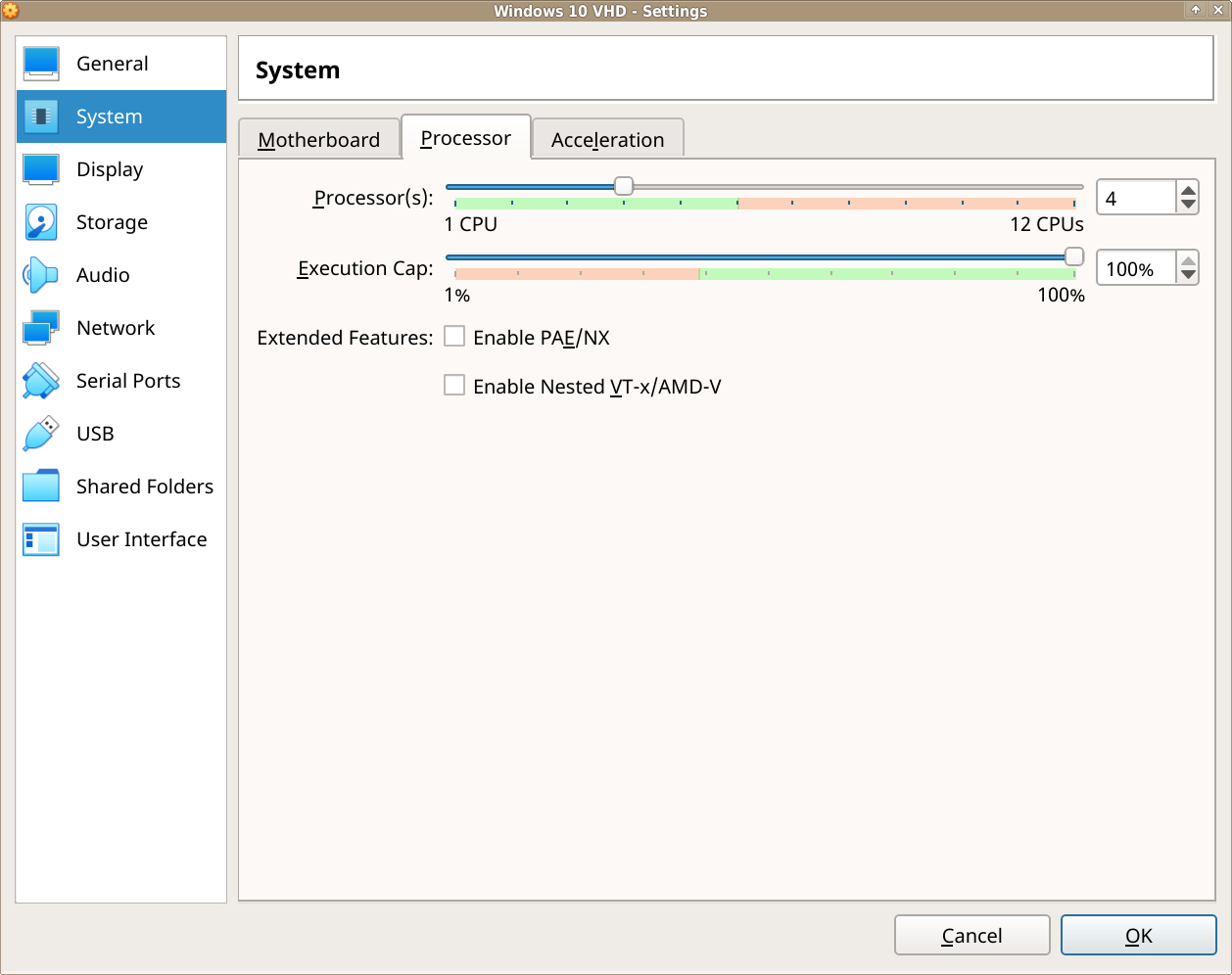Screen dimensions: 1232x975
Task: Select the Display screen icon
Action: (x=41, y=169)
